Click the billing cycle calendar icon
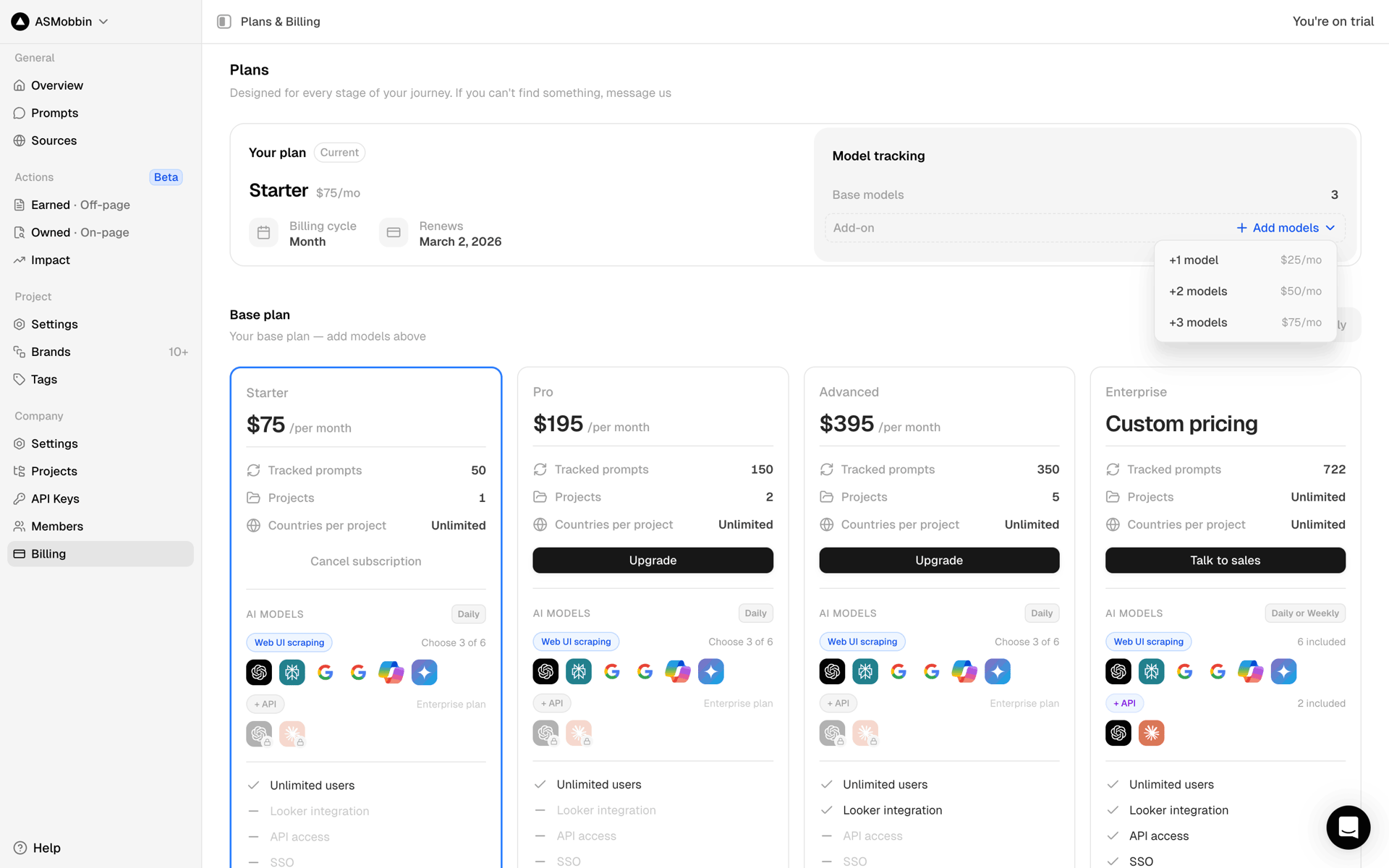1389x868 pixels. pos(263,233)
